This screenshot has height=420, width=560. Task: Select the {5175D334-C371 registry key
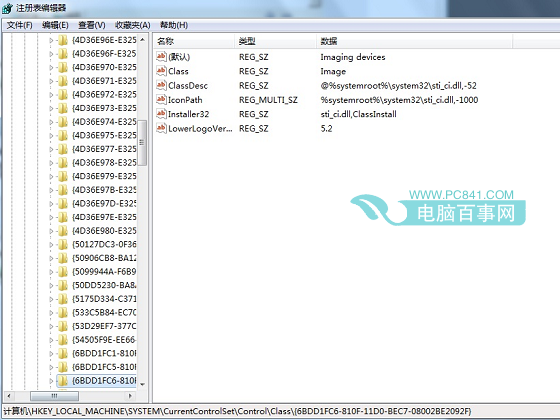click(104, 299)
